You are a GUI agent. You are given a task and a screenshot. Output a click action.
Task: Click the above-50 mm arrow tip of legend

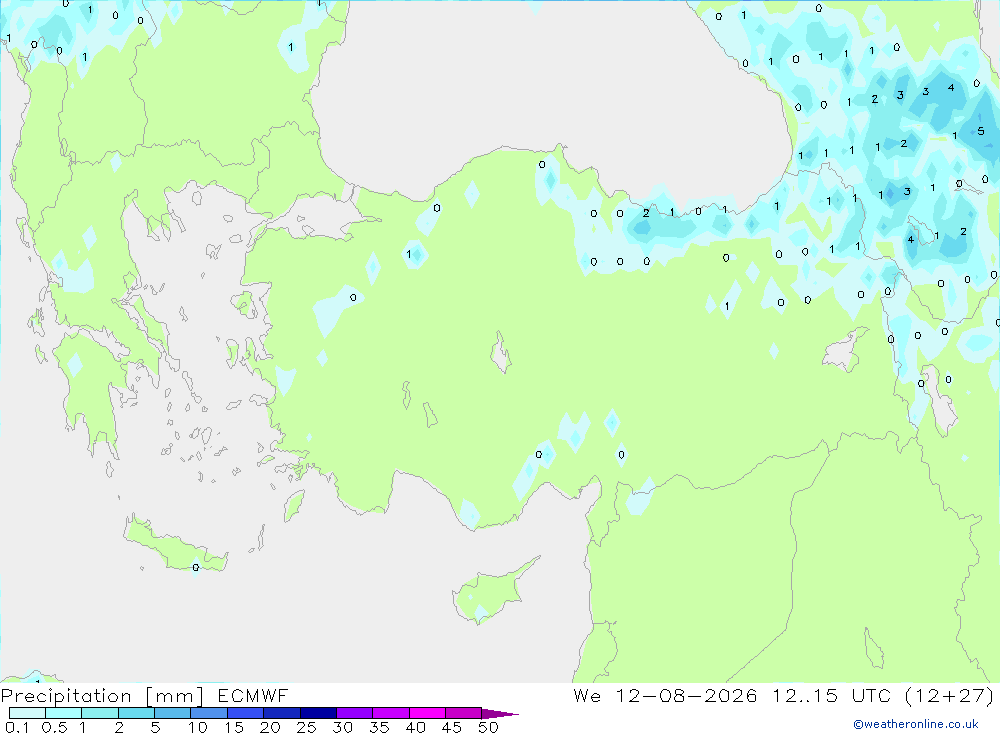coord(499,714)
